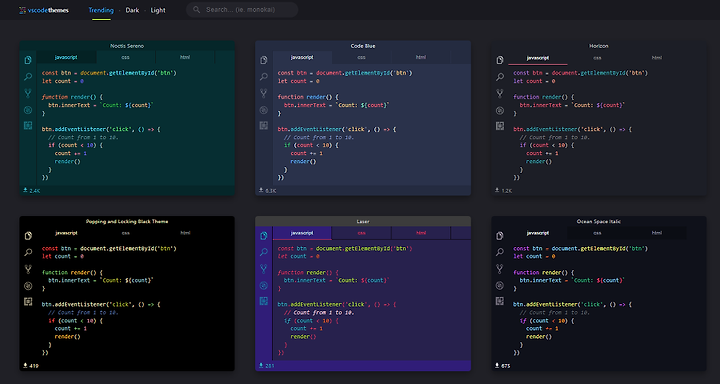720x384 pixels.
Task: Click the 675 downloads count on Ocean Space Italic
Action: click(x=502, y=366)
